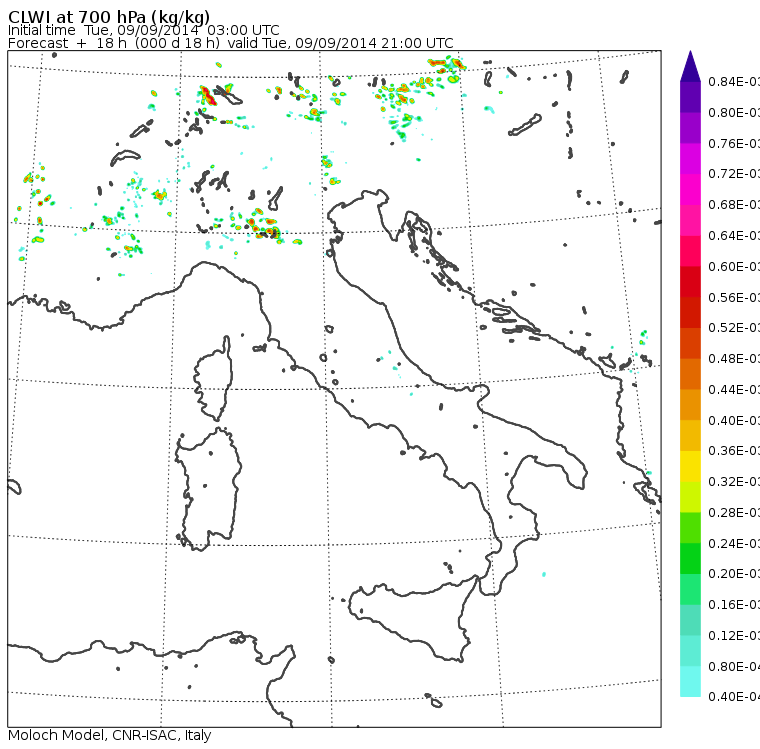Select the red swatch below the 0.60E-03 tick

tap(690, 282)
